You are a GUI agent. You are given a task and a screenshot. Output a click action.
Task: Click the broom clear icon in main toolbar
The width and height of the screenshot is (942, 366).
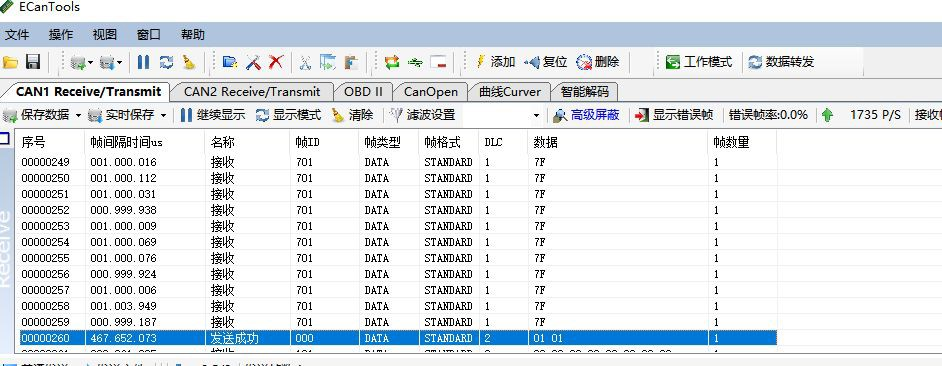point(189,61)
